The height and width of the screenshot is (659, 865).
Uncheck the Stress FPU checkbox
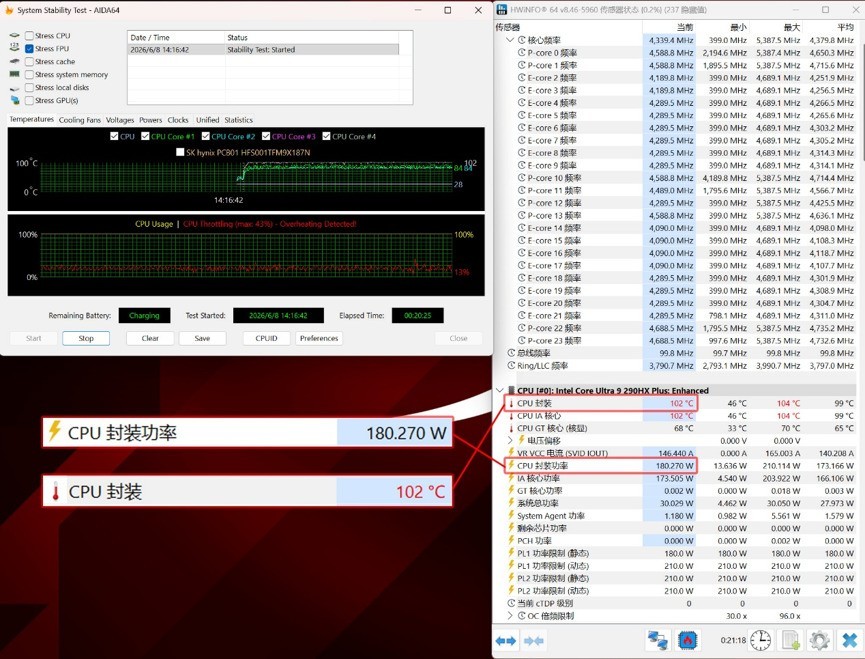[29, 49]
